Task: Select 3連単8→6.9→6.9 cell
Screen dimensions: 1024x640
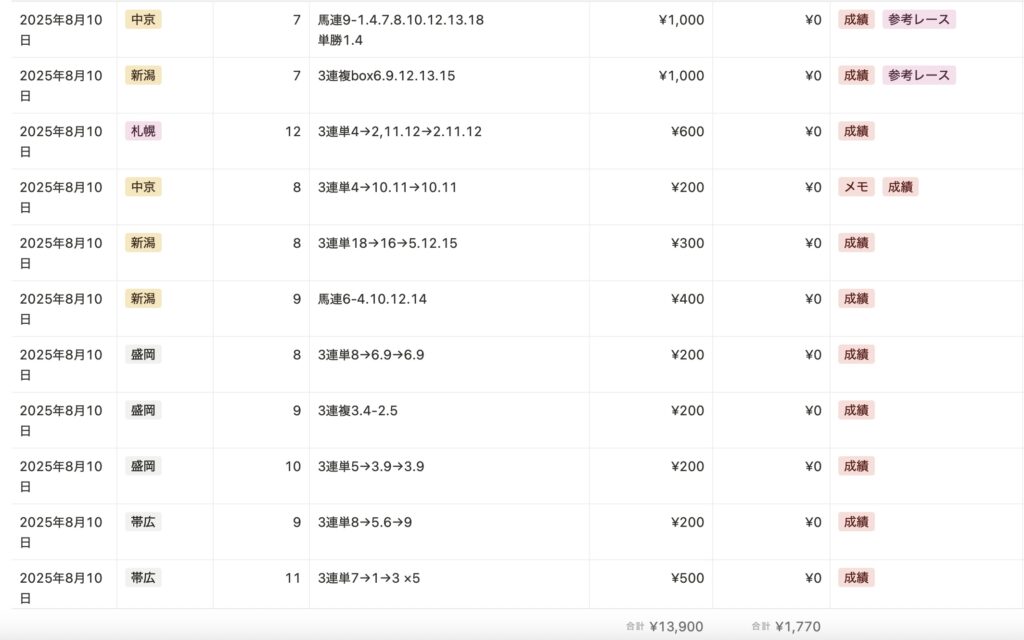Action: coord(449,364)
